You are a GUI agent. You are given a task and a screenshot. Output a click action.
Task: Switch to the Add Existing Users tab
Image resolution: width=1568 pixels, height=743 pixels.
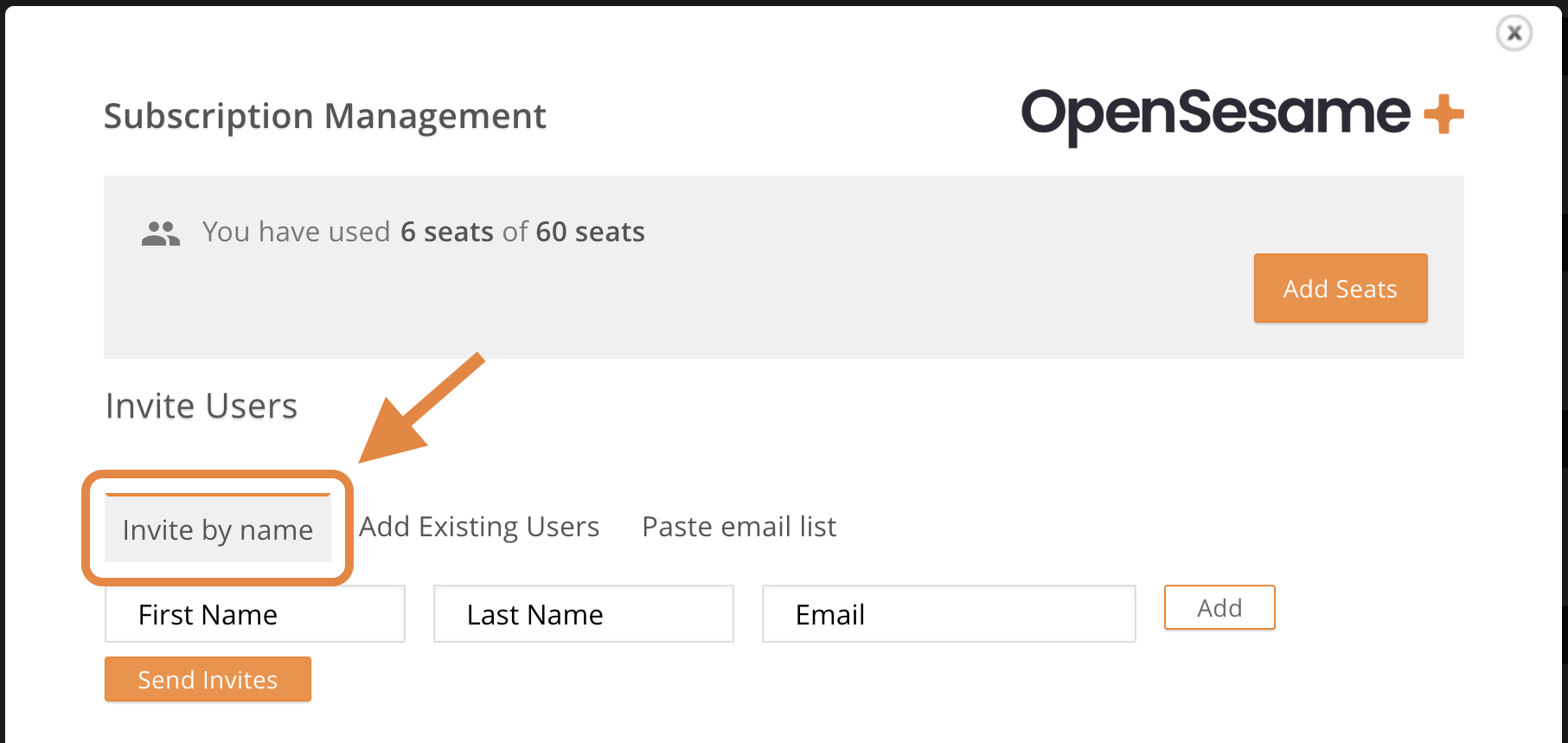pyautogui.click(x=479, y=527)
